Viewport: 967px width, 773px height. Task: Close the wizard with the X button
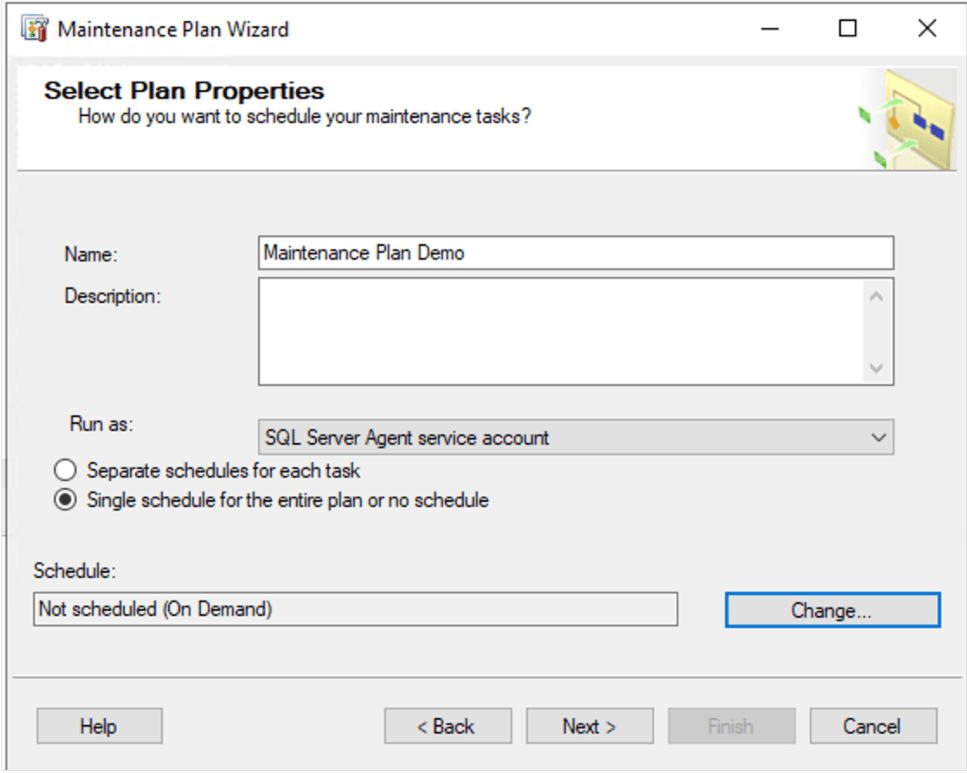tap(927, 29)
